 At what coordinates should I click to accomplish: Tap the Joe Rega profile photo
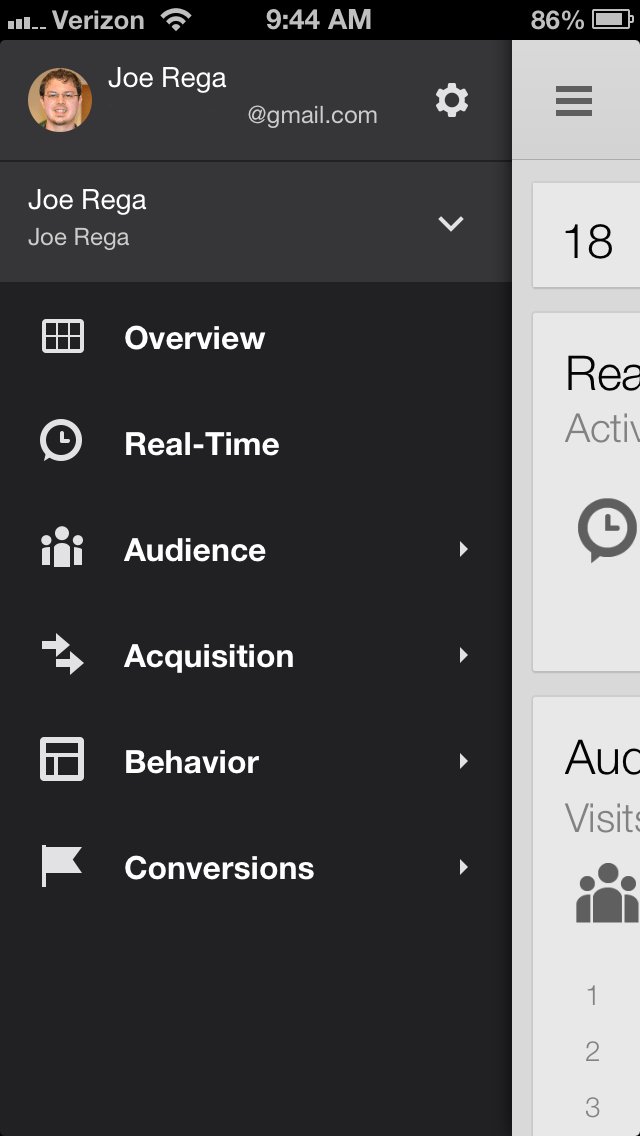tap(60, 100)
